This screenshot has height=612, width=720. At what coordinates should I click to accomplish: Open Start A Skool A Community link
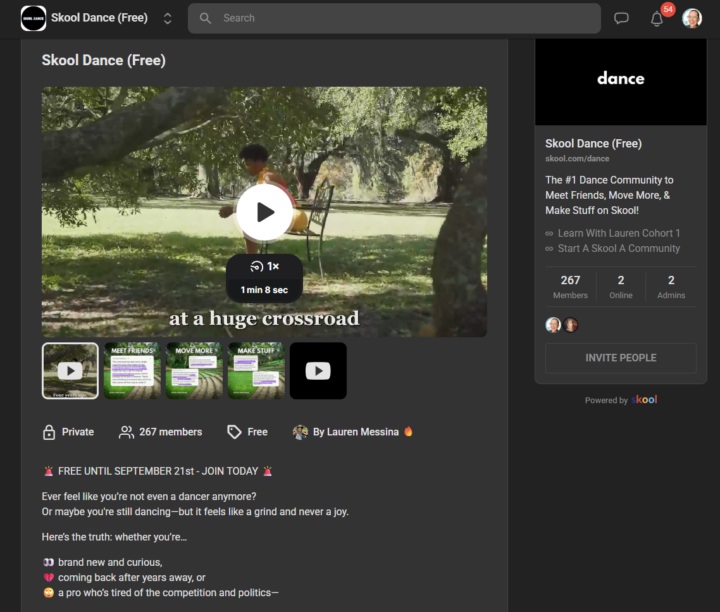[x=618, y=248]
